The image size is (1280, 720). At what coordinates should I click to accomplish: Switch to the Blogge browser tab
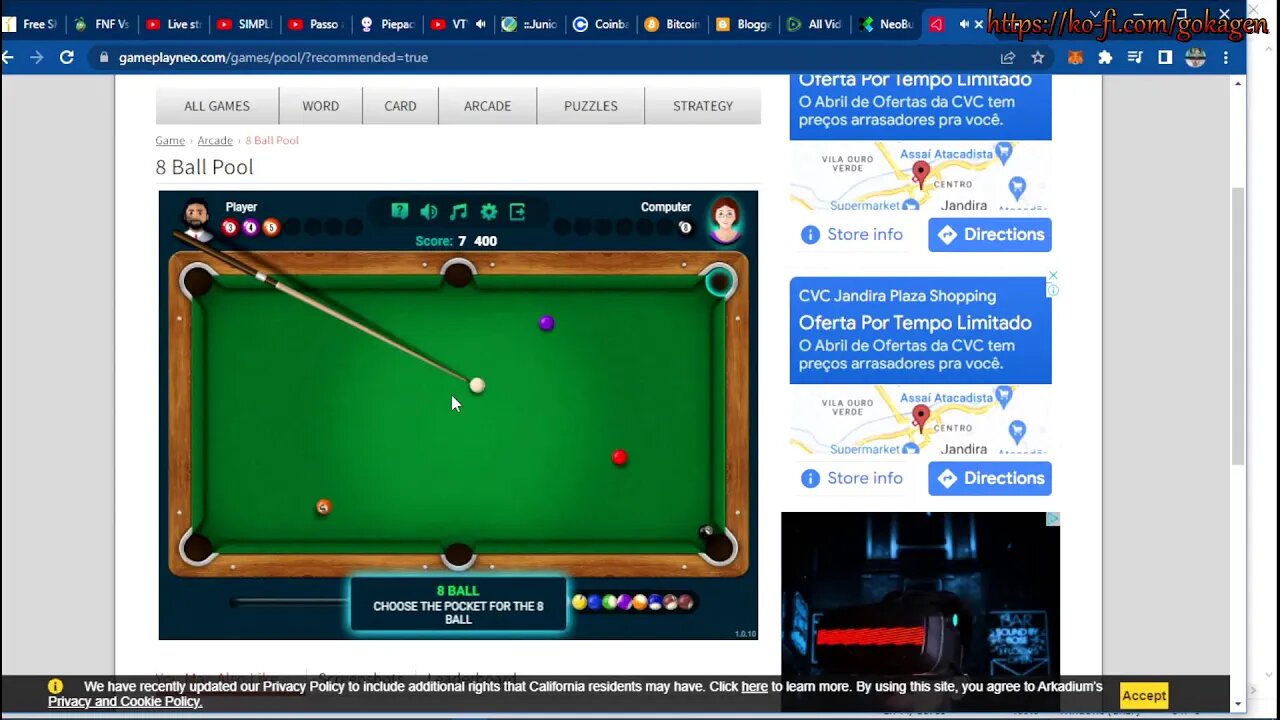point(743,24)
